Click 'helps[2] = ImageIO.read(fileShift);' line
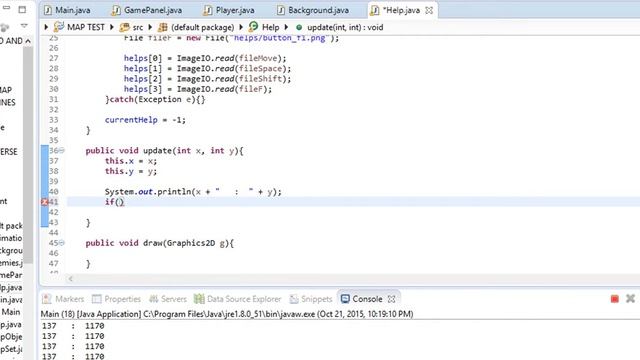 point(207,79)
